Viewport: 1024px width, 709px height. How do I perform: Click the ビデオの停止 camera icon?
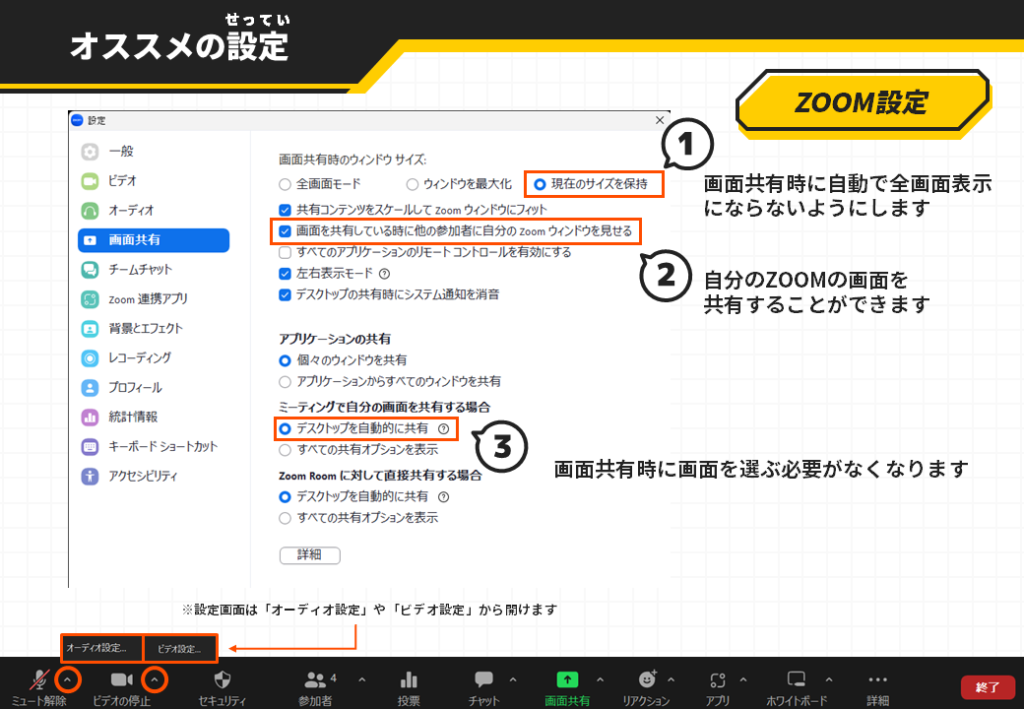121,679
